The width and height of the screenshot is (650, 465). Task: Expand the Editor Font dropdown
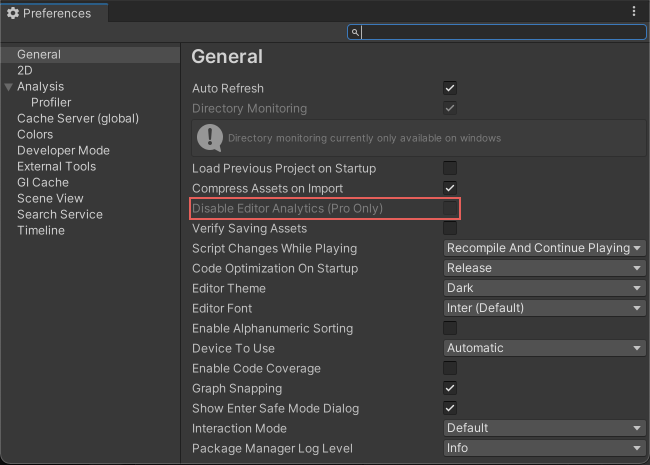coord(544,308)
